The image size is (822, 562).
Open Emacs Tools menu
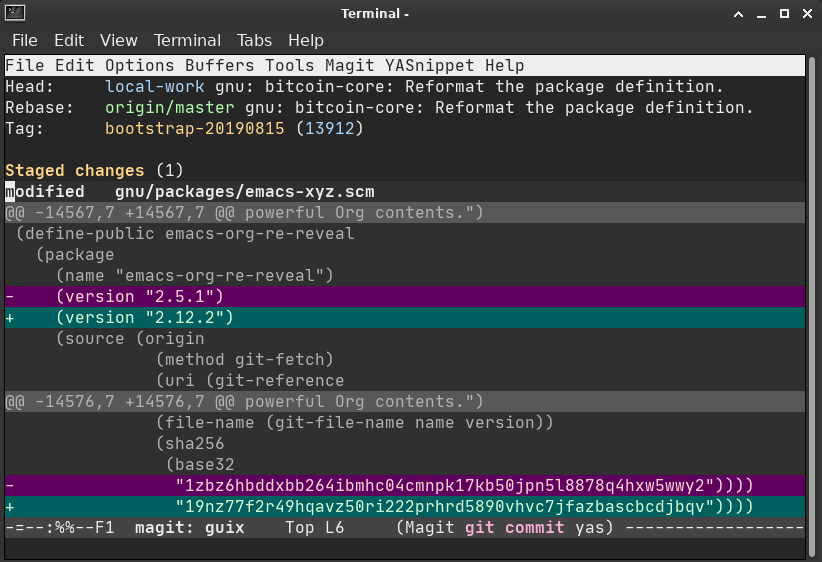[x=289, y=66]
